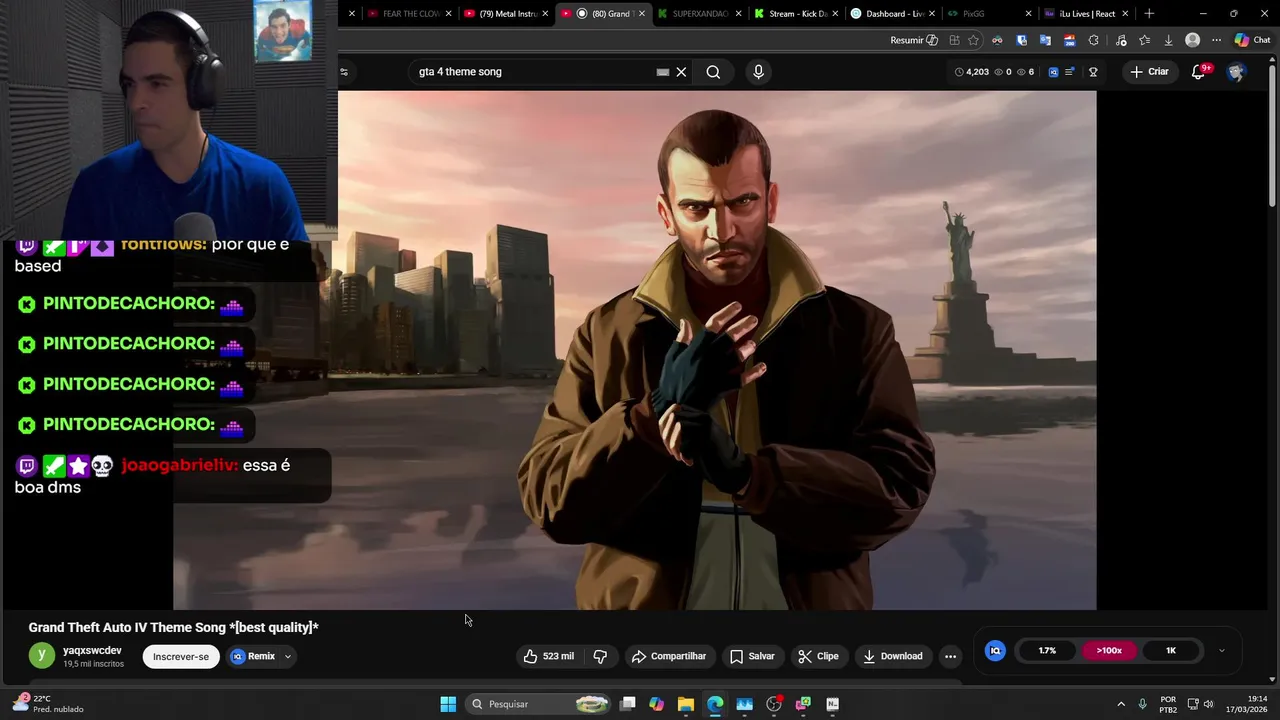Click the vidIQ trophy icon in header
The image size is (1280, 720).
pos(1093,72)
